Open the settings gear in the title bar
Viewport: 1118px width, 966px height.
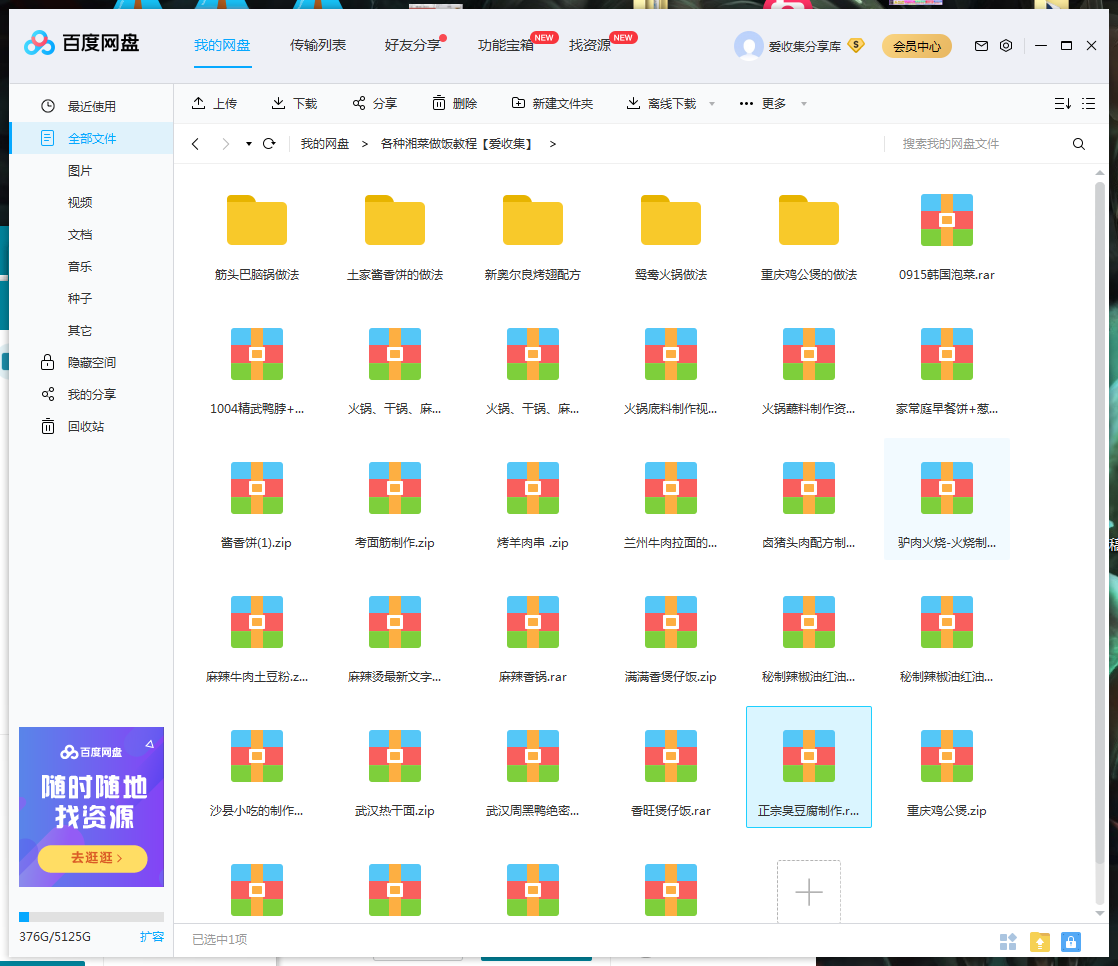click(1006, 45)
